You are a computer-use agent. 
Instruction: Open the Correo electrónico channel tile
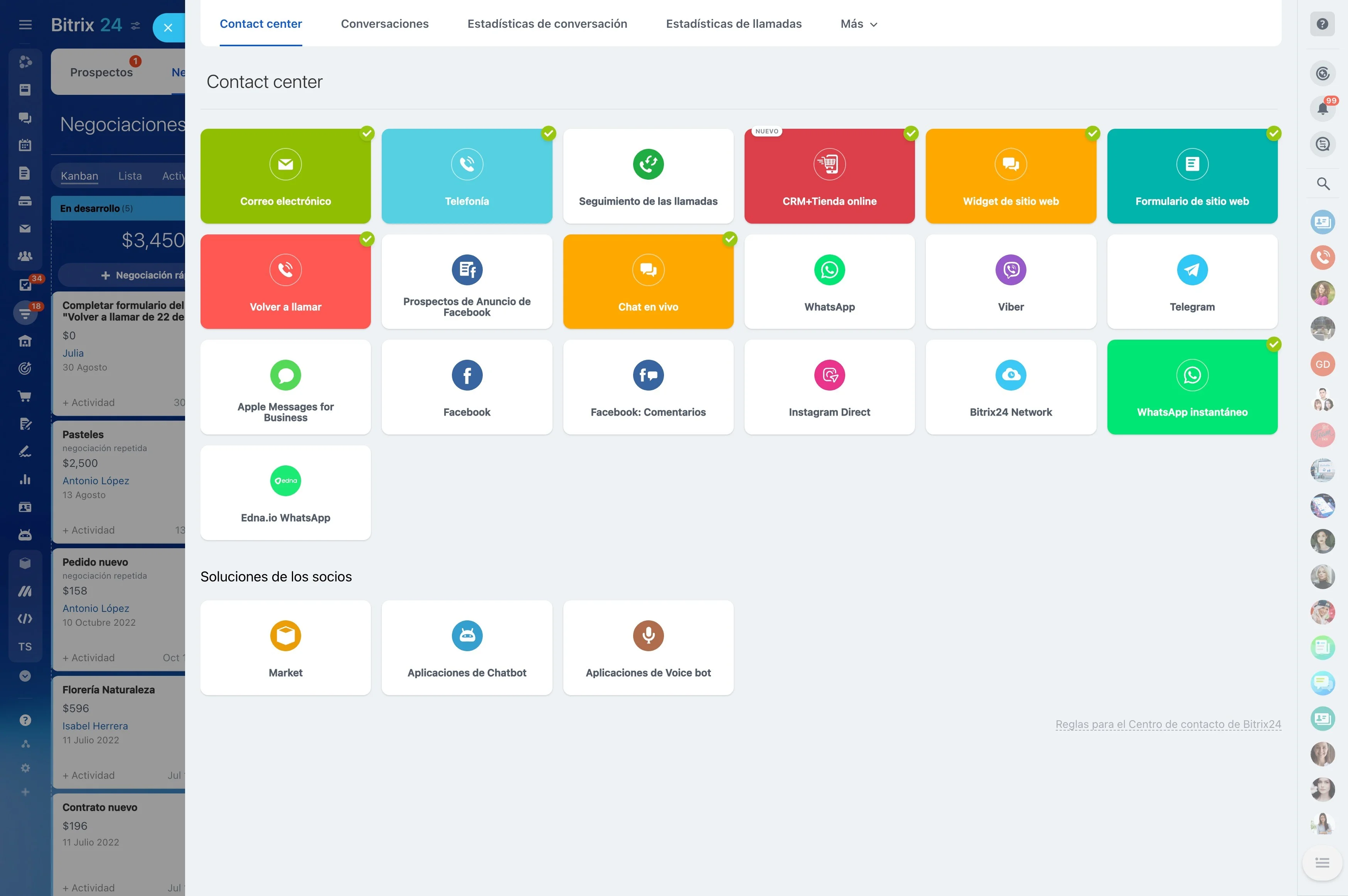click(285, 176)
